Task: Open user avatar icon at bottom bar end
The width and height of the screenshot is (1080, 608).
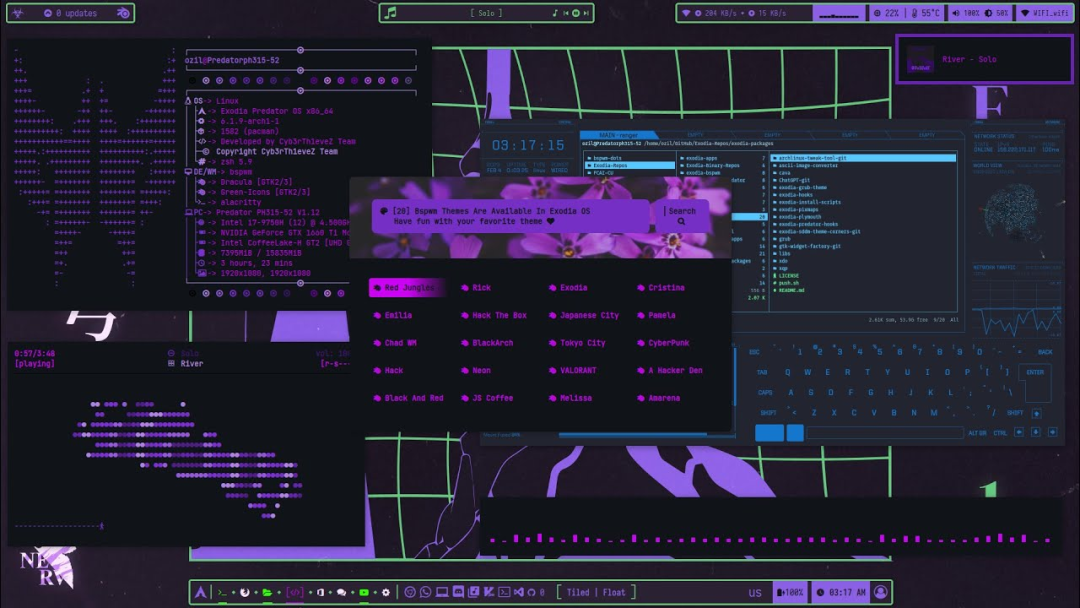Action: tap(880, 591)
